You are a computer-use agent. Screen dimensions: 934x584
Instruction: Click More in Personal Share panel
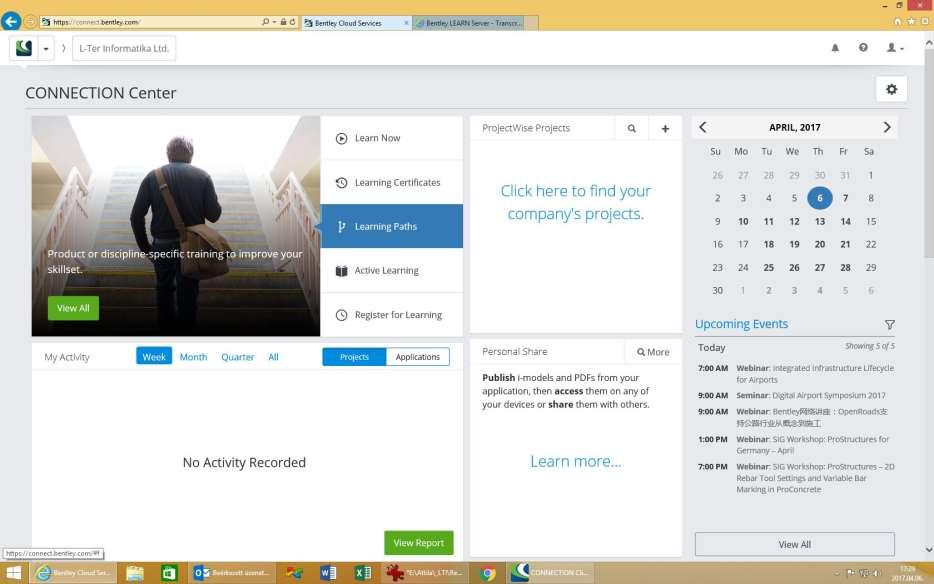tap(653, 352)
